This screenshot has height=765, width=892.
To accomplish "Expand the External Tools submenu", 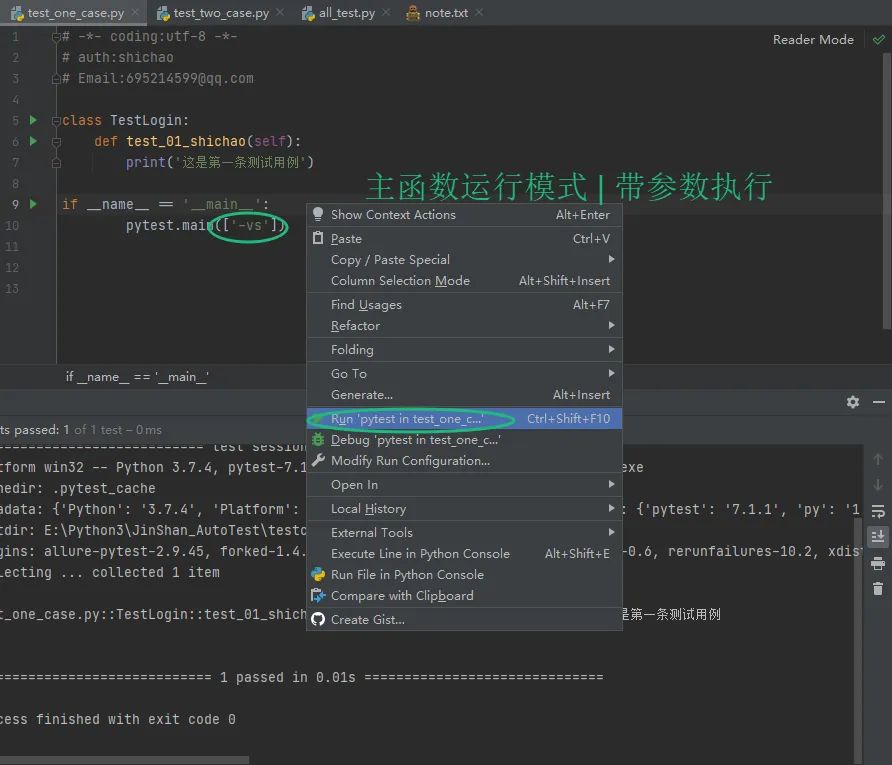I will (x=464, y=532).
